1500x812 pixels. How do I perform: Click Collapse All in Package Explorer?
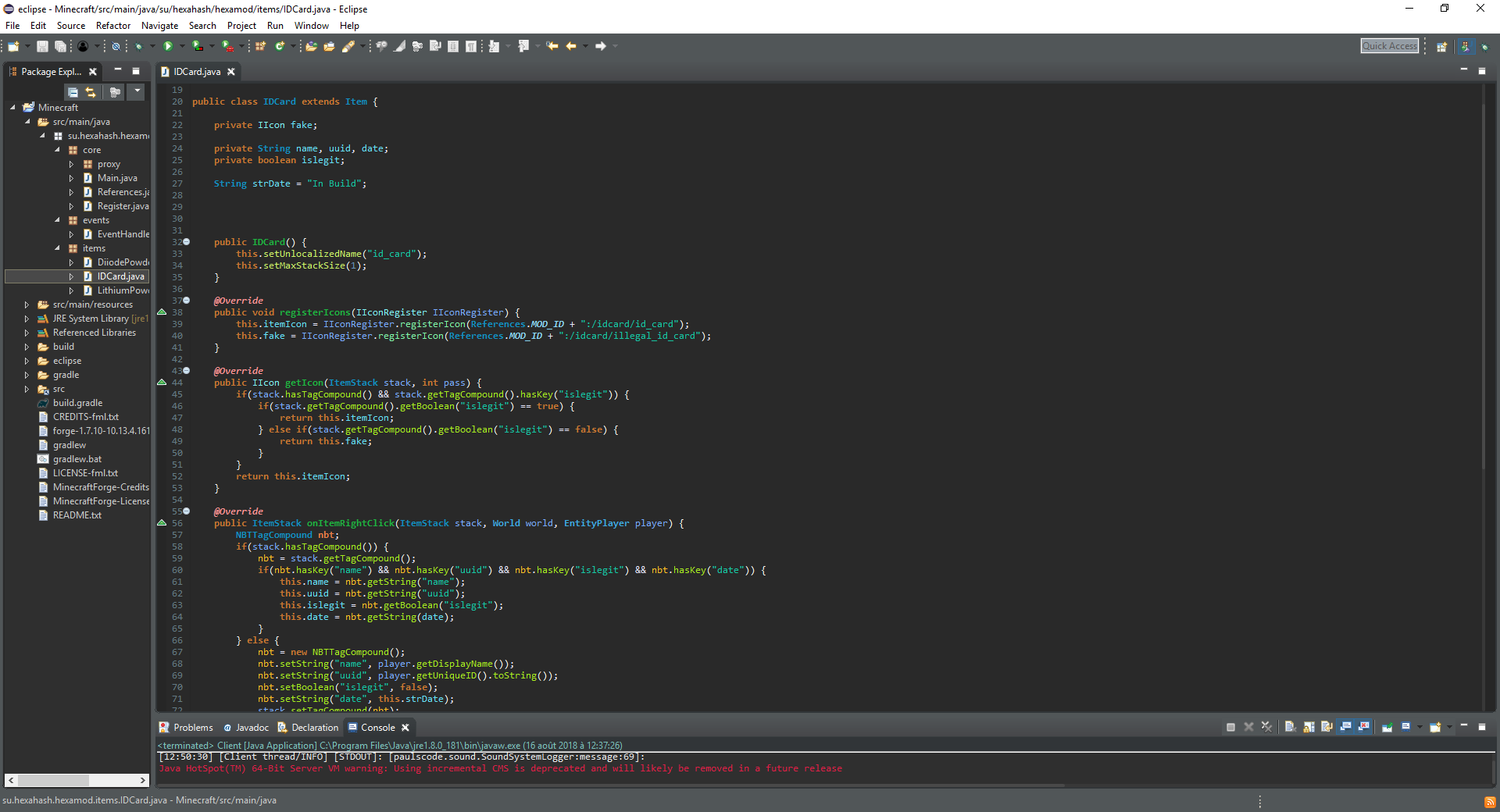coord(73,92)
